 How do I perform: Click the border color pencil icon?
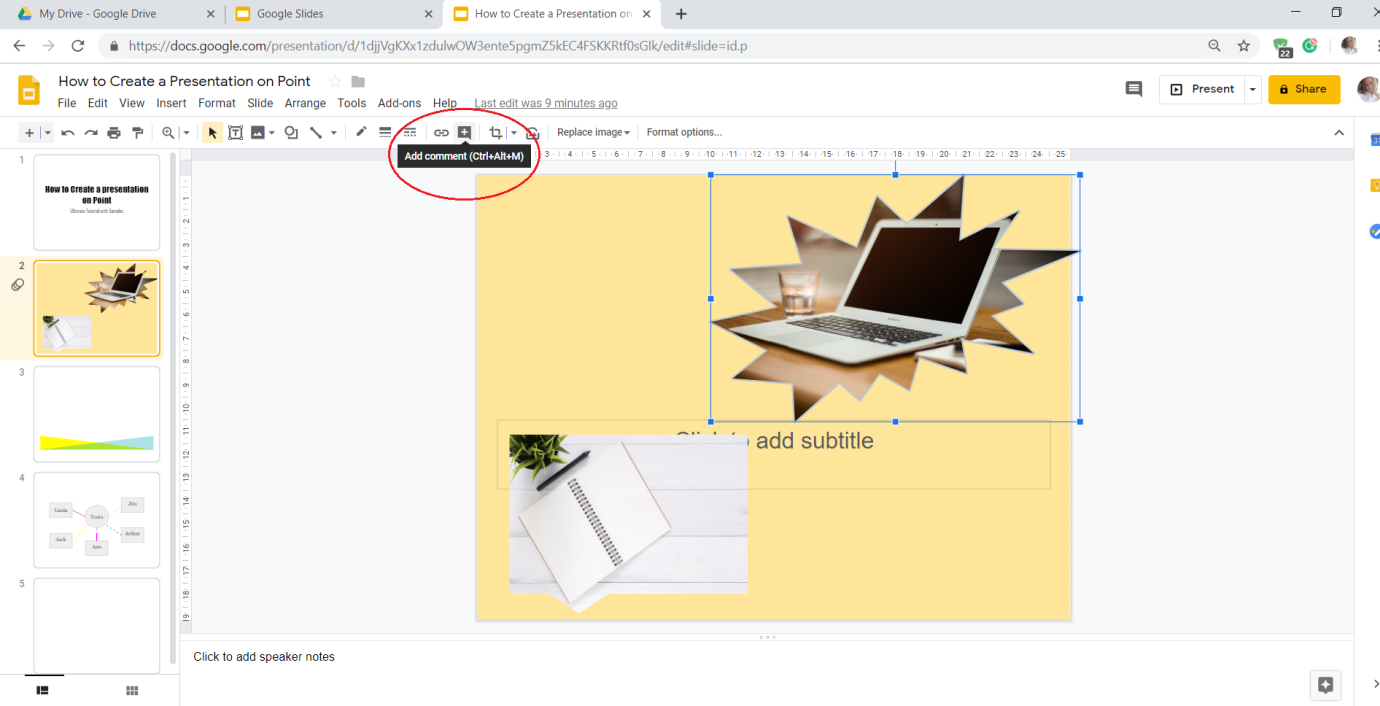click(361, 132)
